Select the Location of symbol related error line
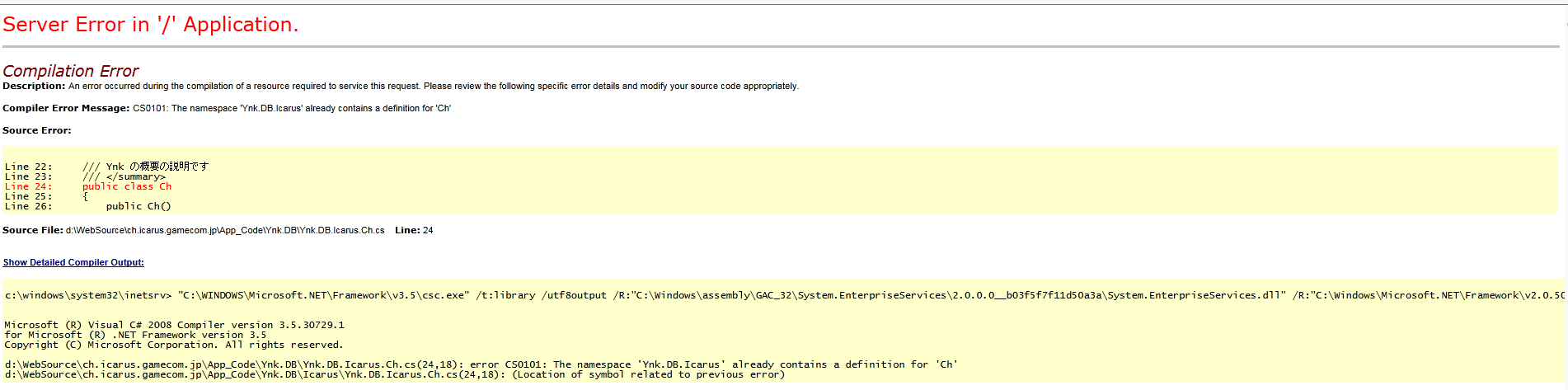The height and width of the screenshot is (390, 1568). [395, 374]
